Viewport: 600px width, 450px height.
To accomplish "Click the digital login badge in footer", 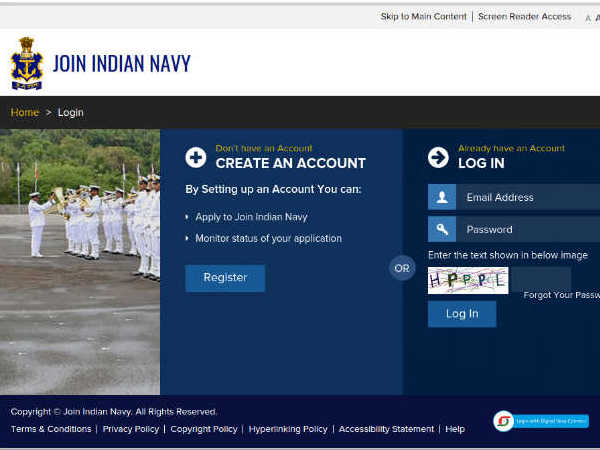I will [541, 421].
